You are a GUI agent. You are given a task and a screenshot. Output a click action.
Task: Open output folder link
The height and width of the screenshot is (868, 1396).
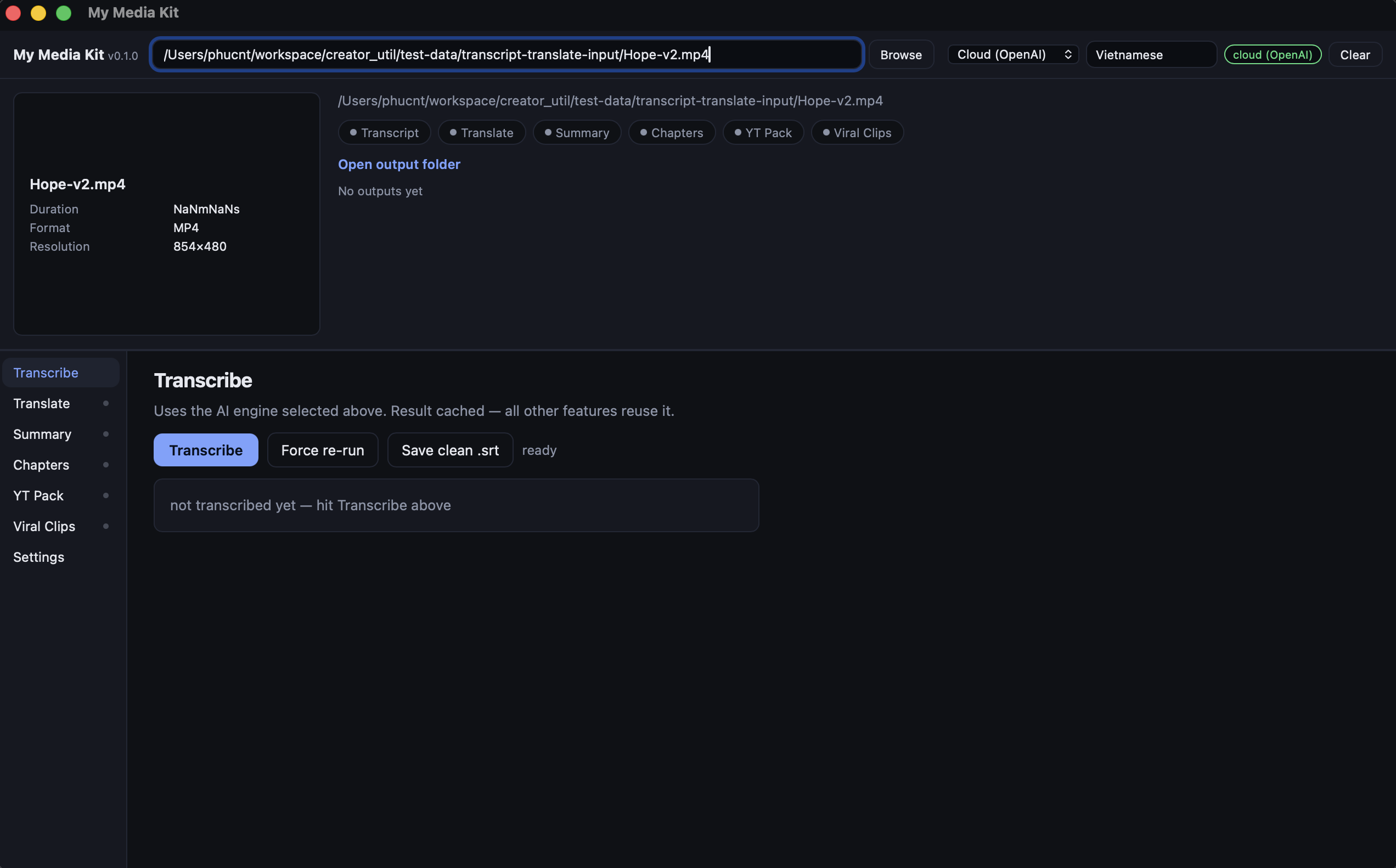[399, 164]
